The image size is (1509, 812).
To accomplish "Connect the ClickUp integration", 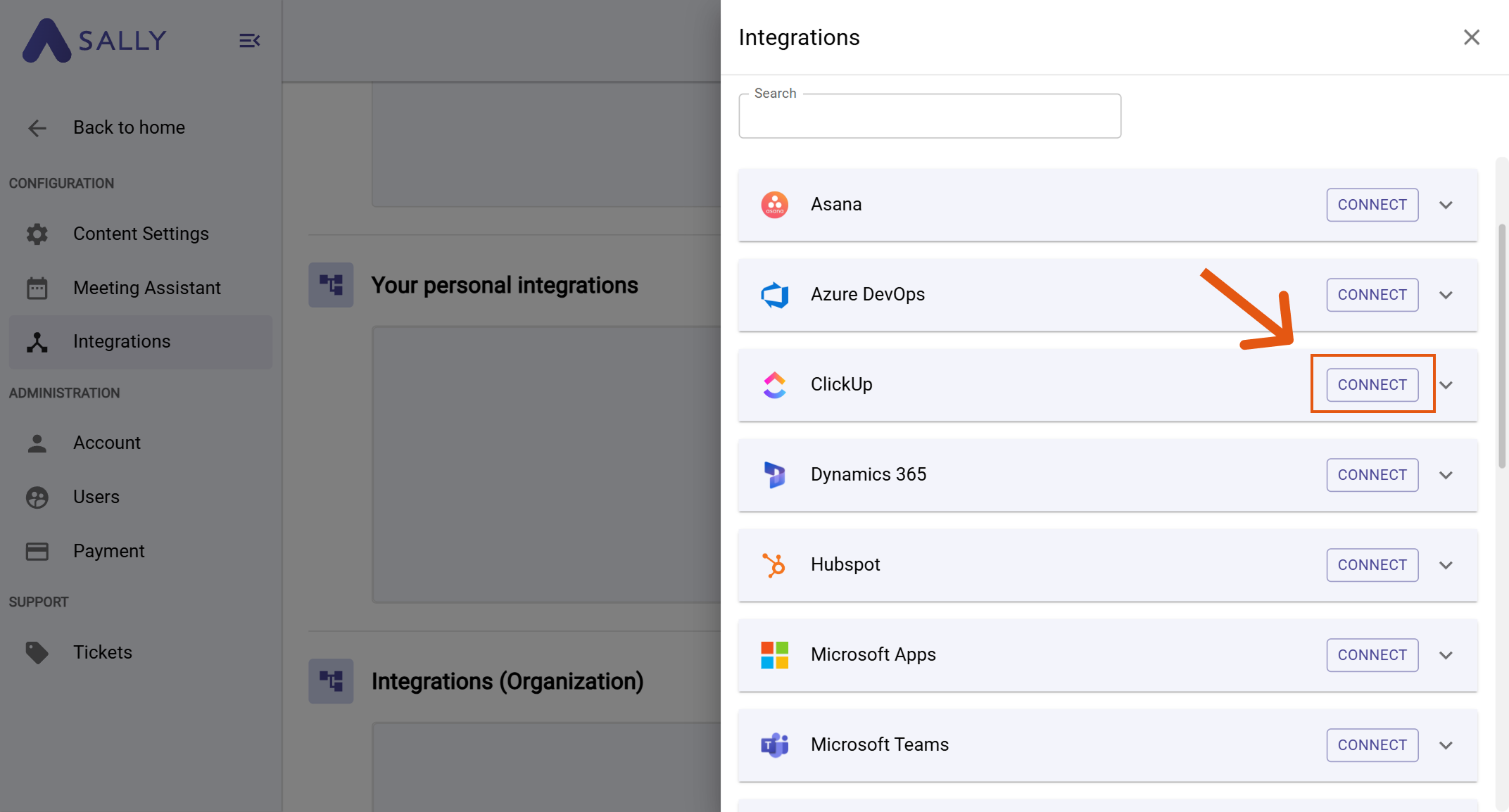I will click(1372, 385).
